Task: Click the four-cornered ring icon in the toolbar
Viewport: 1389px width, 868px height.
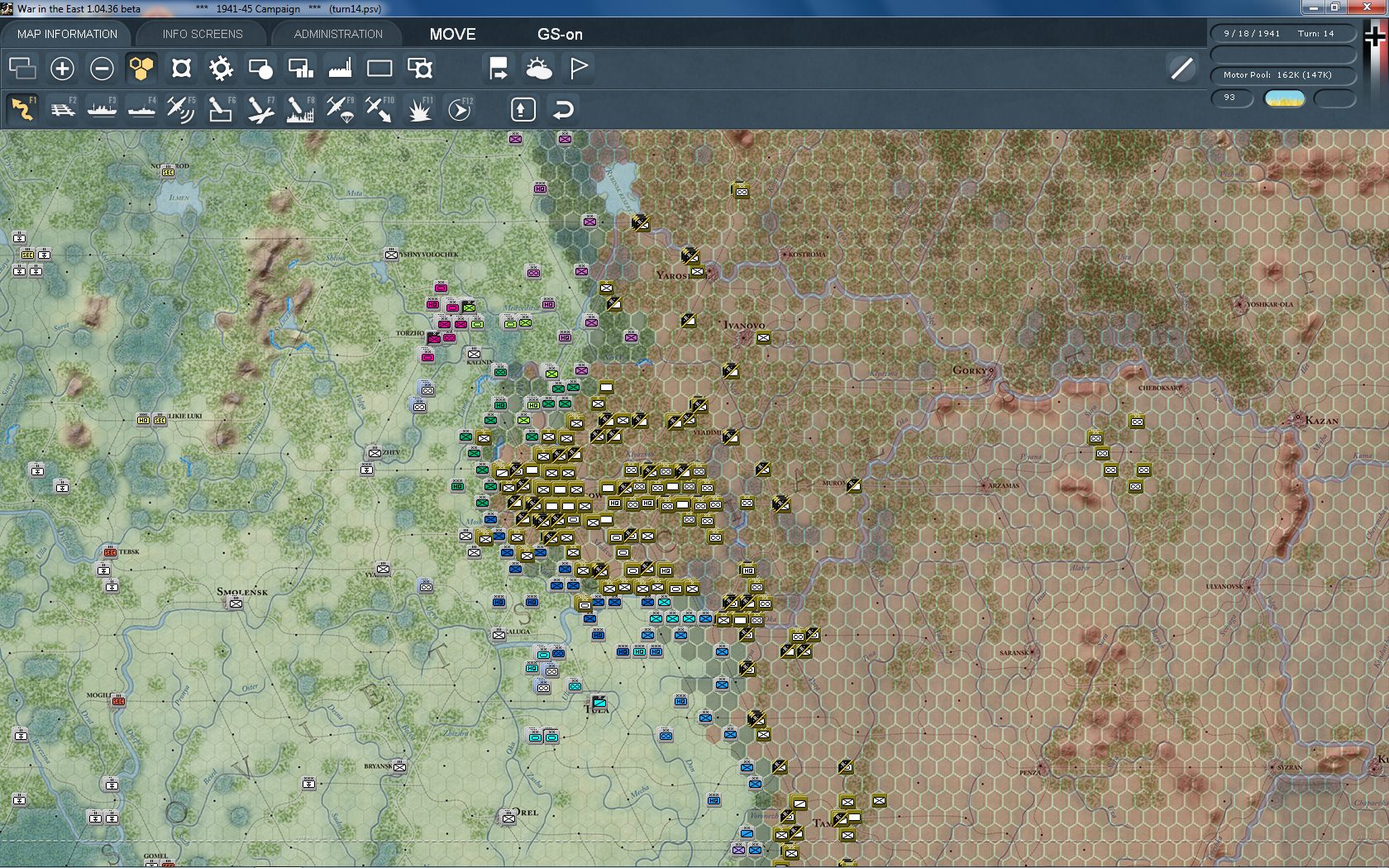Action: pos(181,68)
